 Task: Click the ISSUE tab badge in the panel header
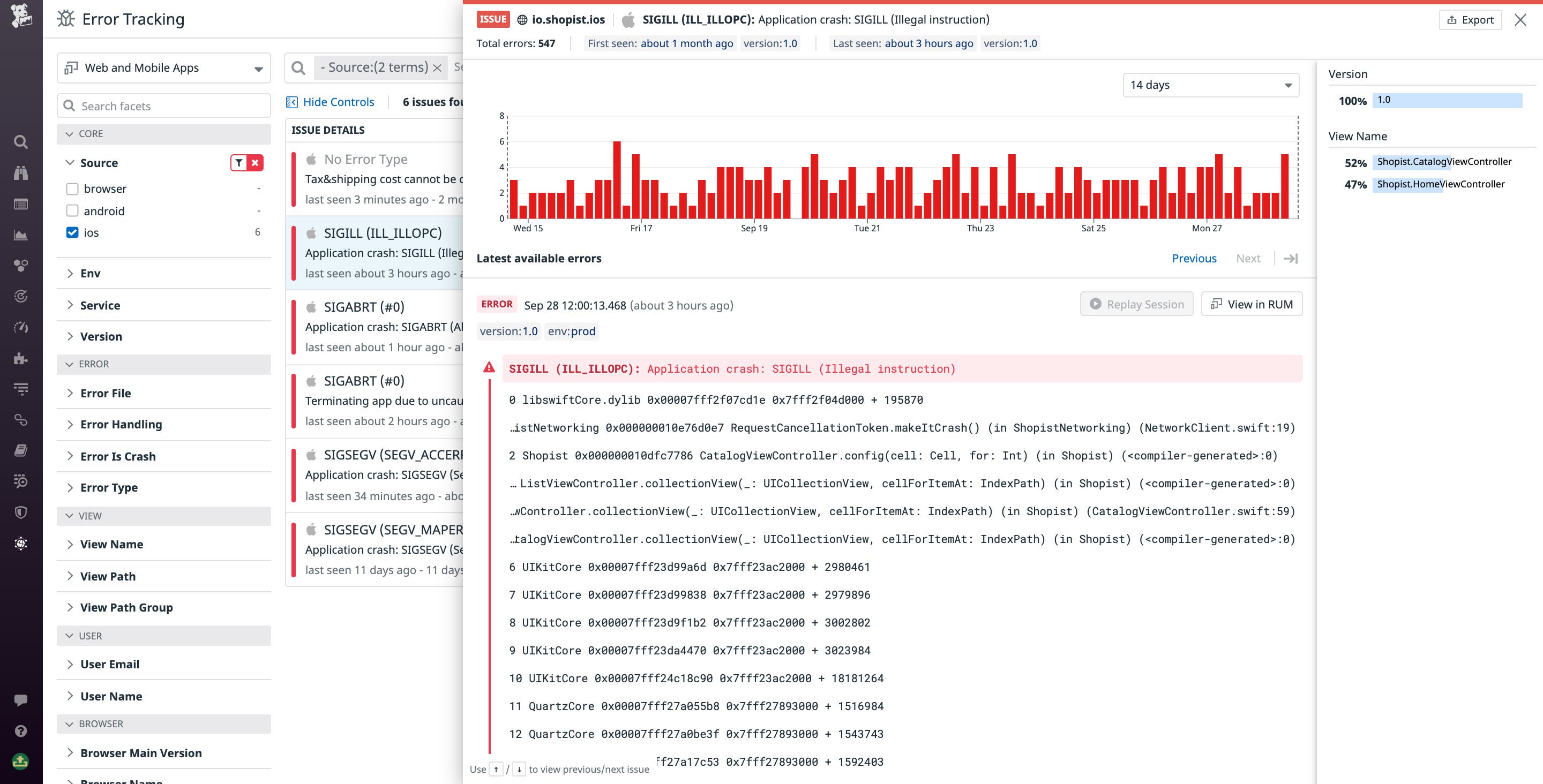tap(492, 19)
